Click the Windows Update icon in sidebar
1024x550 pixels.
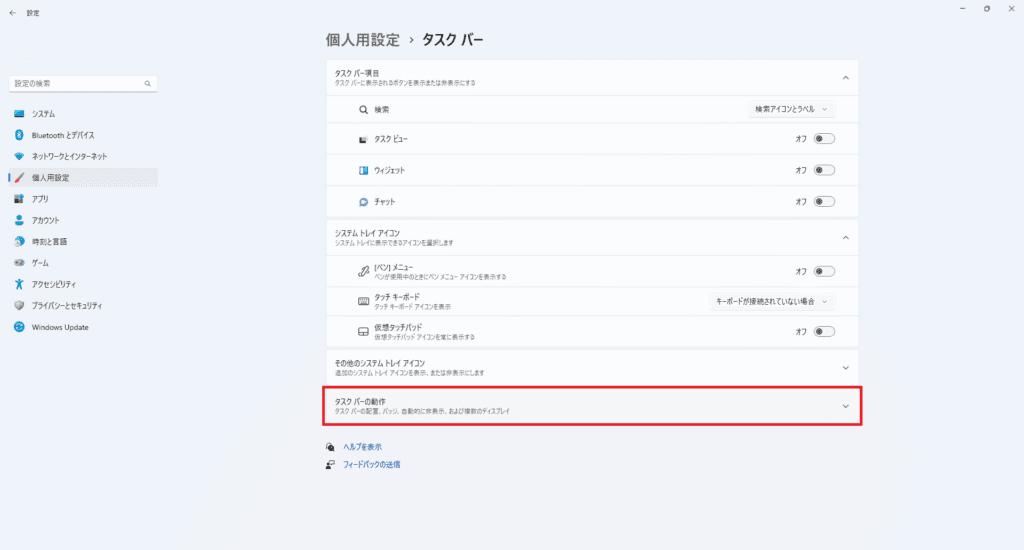(19, 327)
